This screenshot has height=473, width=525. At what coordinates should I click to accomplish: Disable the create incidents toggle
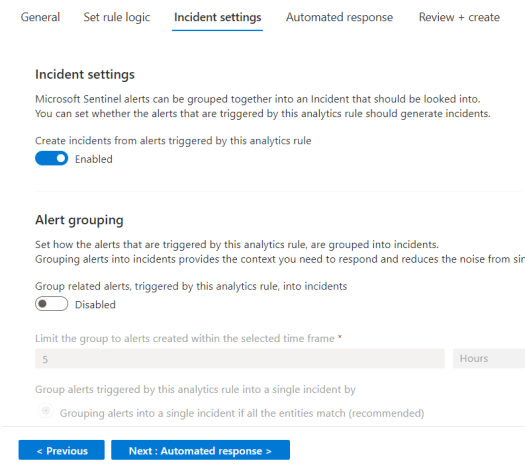click(52, 158)
